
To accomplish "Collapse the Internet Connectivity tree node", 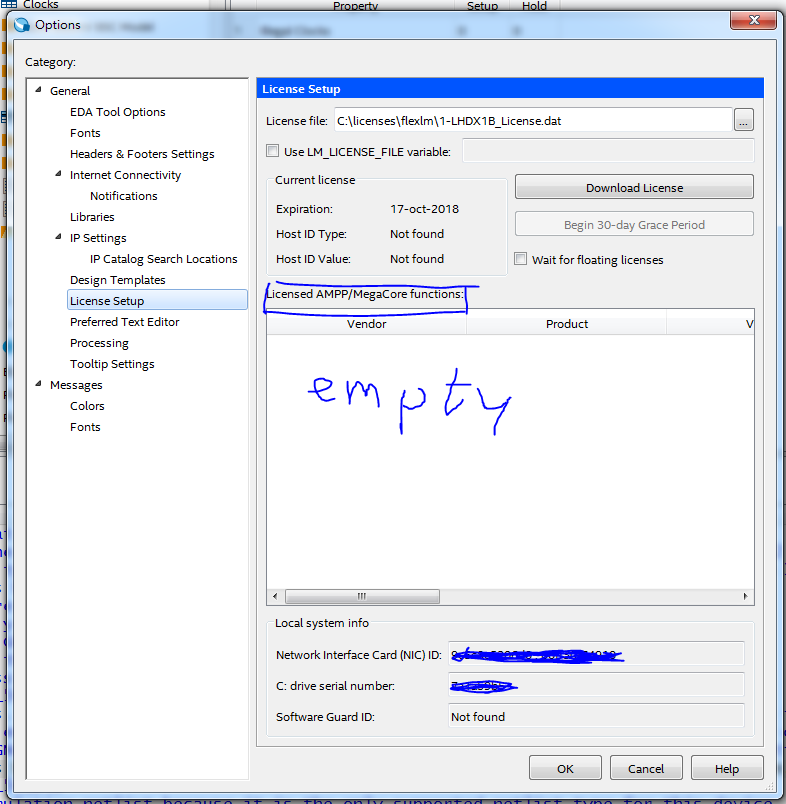I will tap(58, 174).
